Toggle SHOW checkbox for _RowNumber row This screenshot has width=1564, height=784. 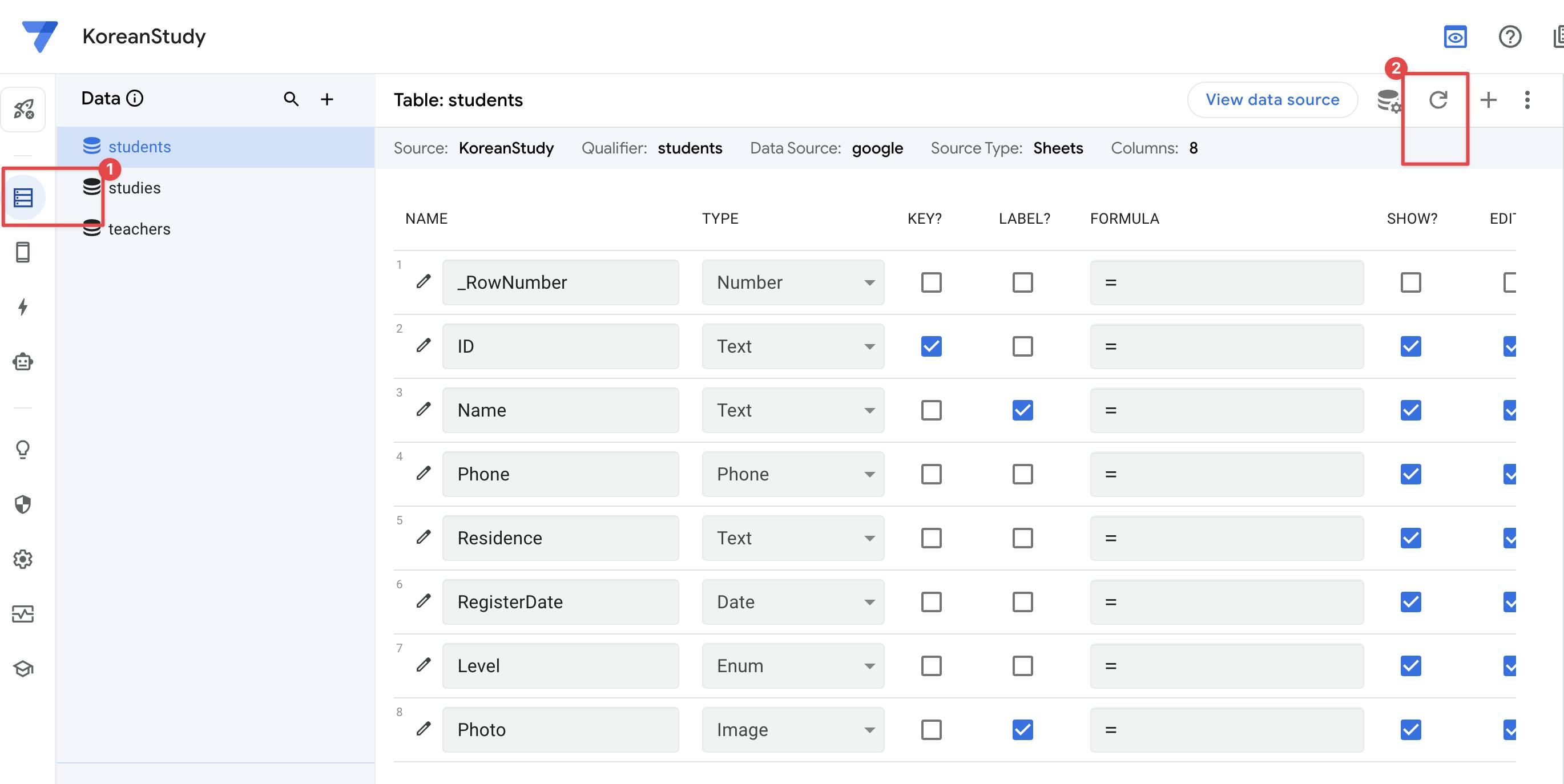[x=1410, y=282]
